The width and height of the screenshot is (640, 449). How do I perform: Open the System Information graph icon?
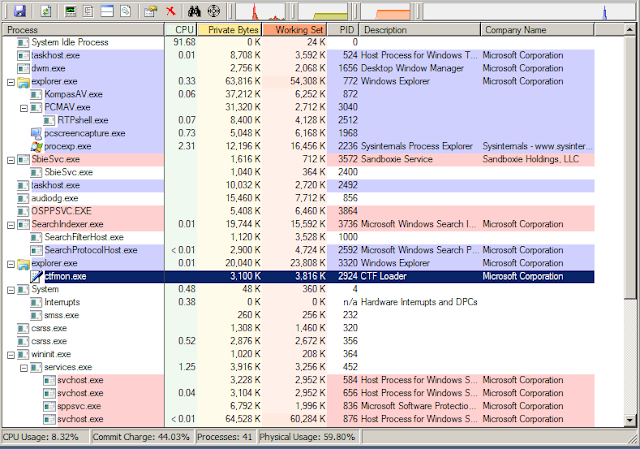click(70, 11)
